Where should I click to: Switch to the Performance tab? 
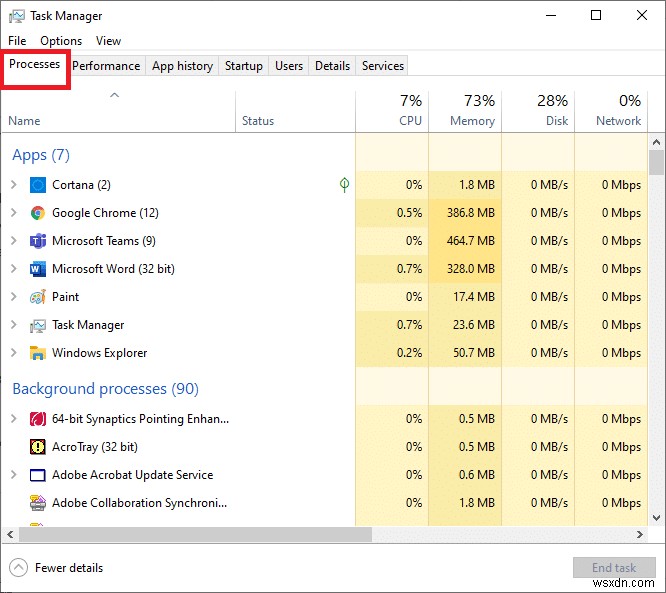click(x=106, y=66)
